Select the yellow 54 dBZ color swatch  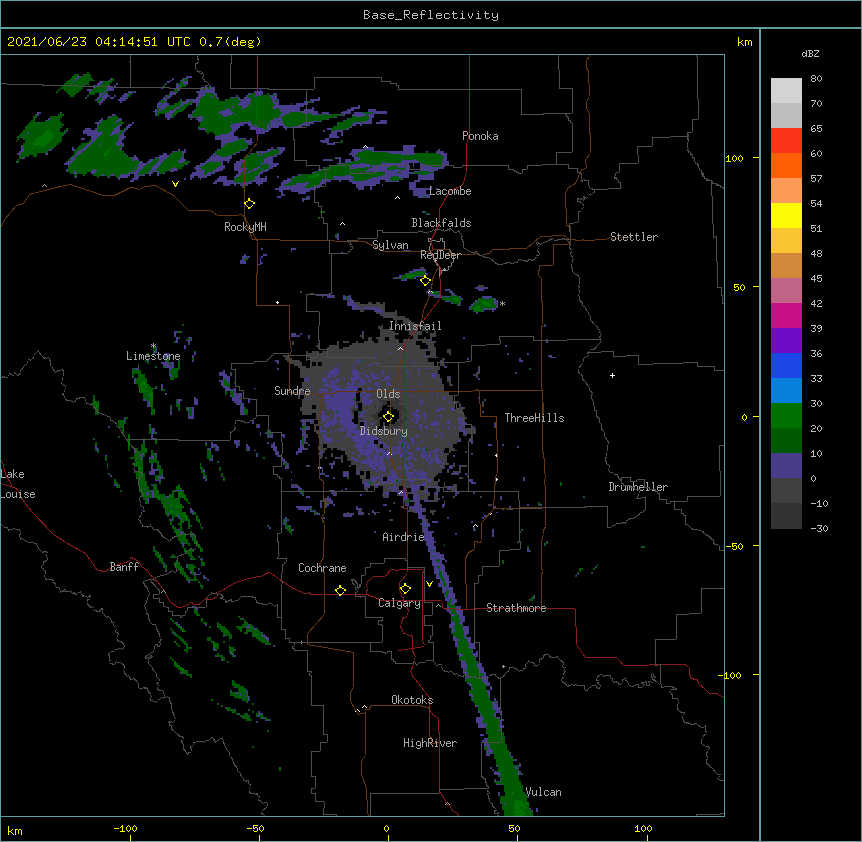pyautogui.click(x=786, y=215)
